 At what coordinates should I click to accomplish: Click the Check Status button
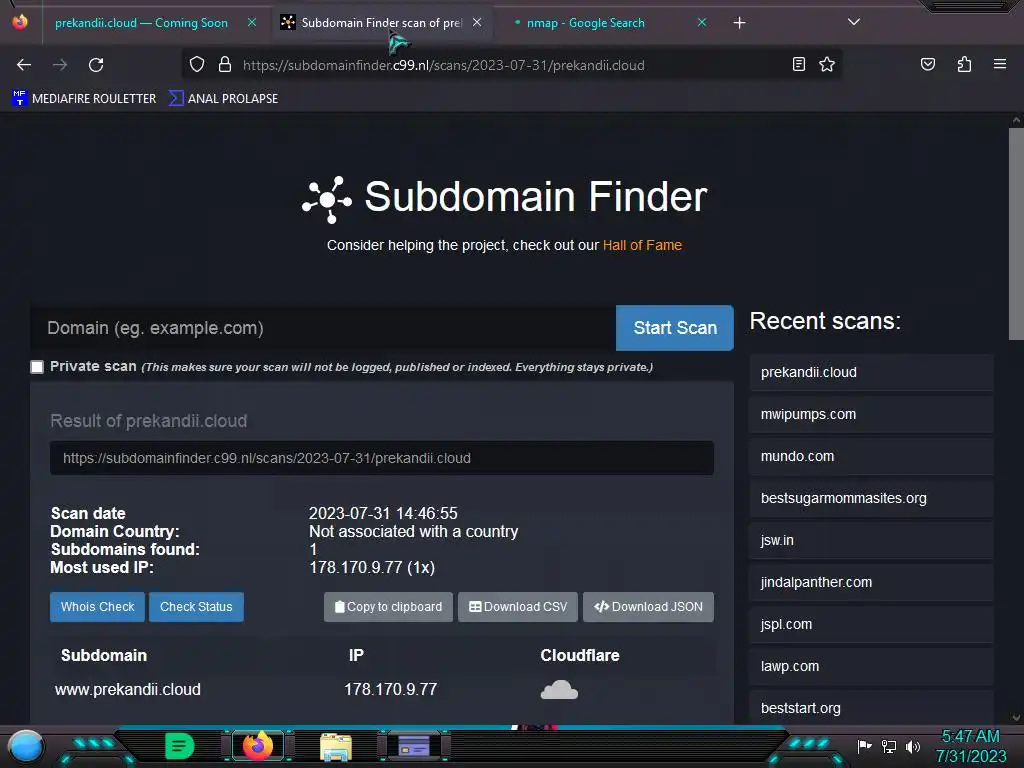click(x=196, y=607)
